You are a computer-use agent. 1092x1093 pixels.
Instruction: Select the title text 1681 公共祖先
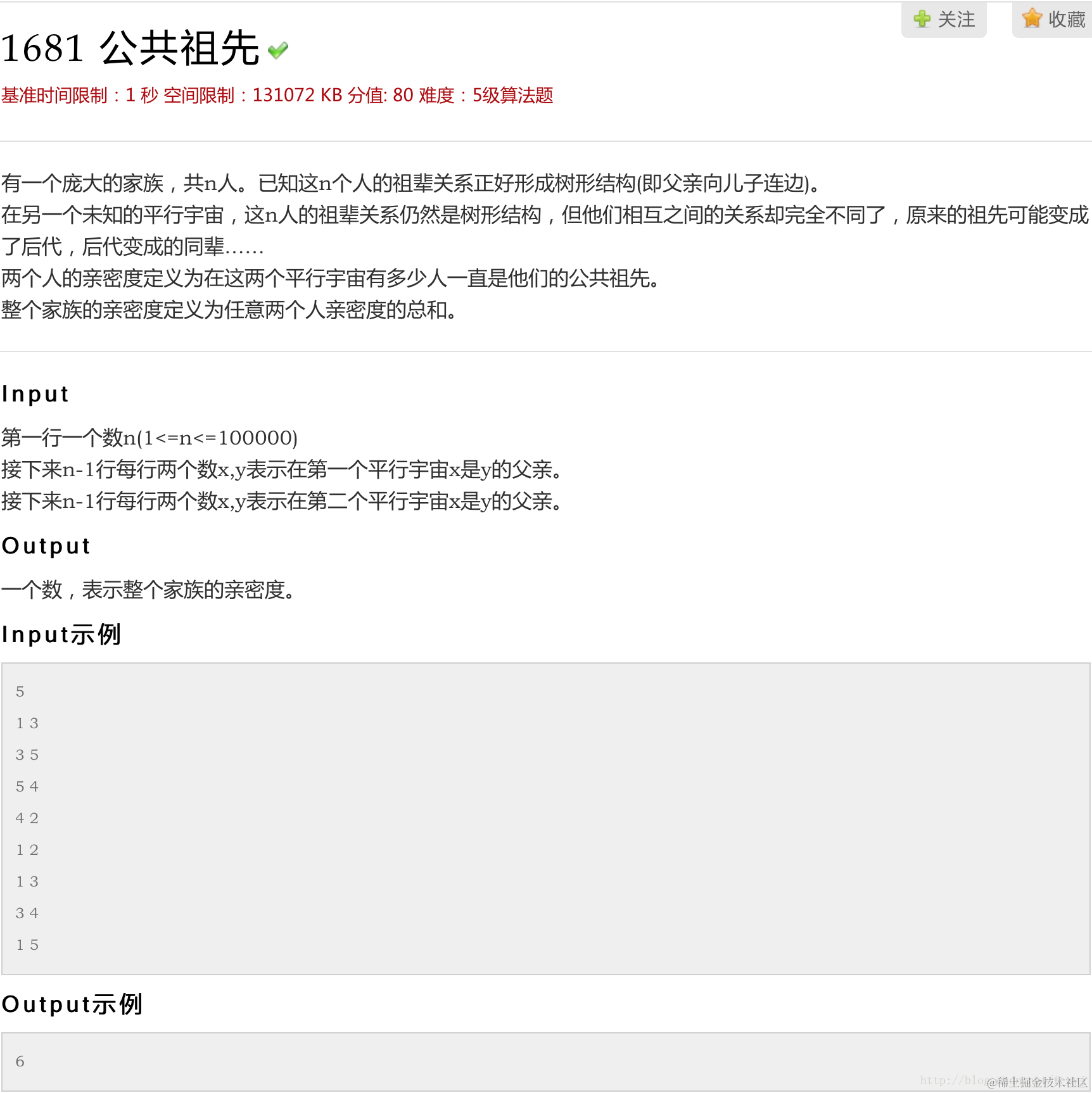[130, 48]
